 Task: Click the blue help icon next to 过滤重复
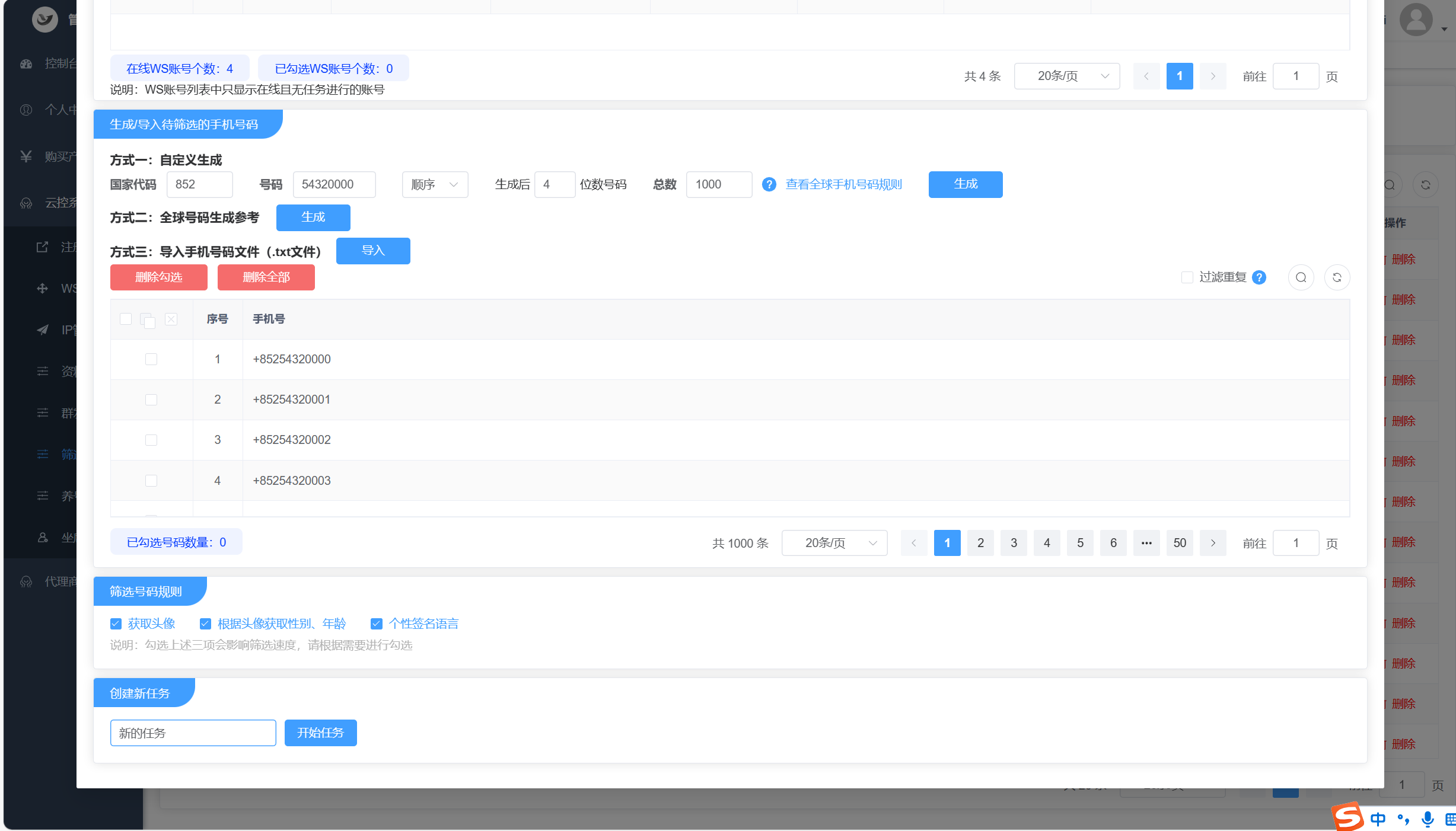1259,277
